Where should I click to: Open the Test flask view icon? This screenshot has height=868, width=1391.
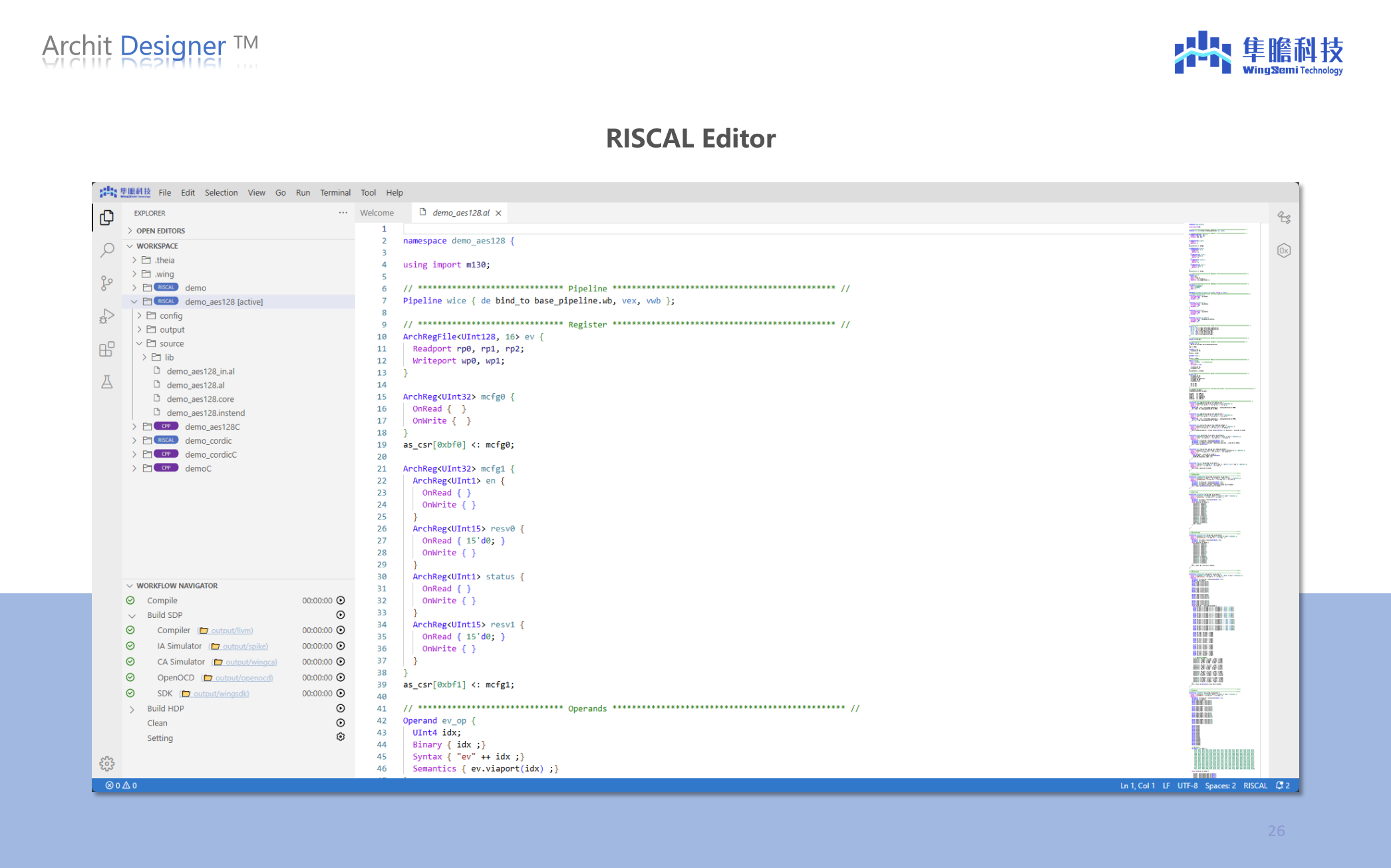point(106,382)
